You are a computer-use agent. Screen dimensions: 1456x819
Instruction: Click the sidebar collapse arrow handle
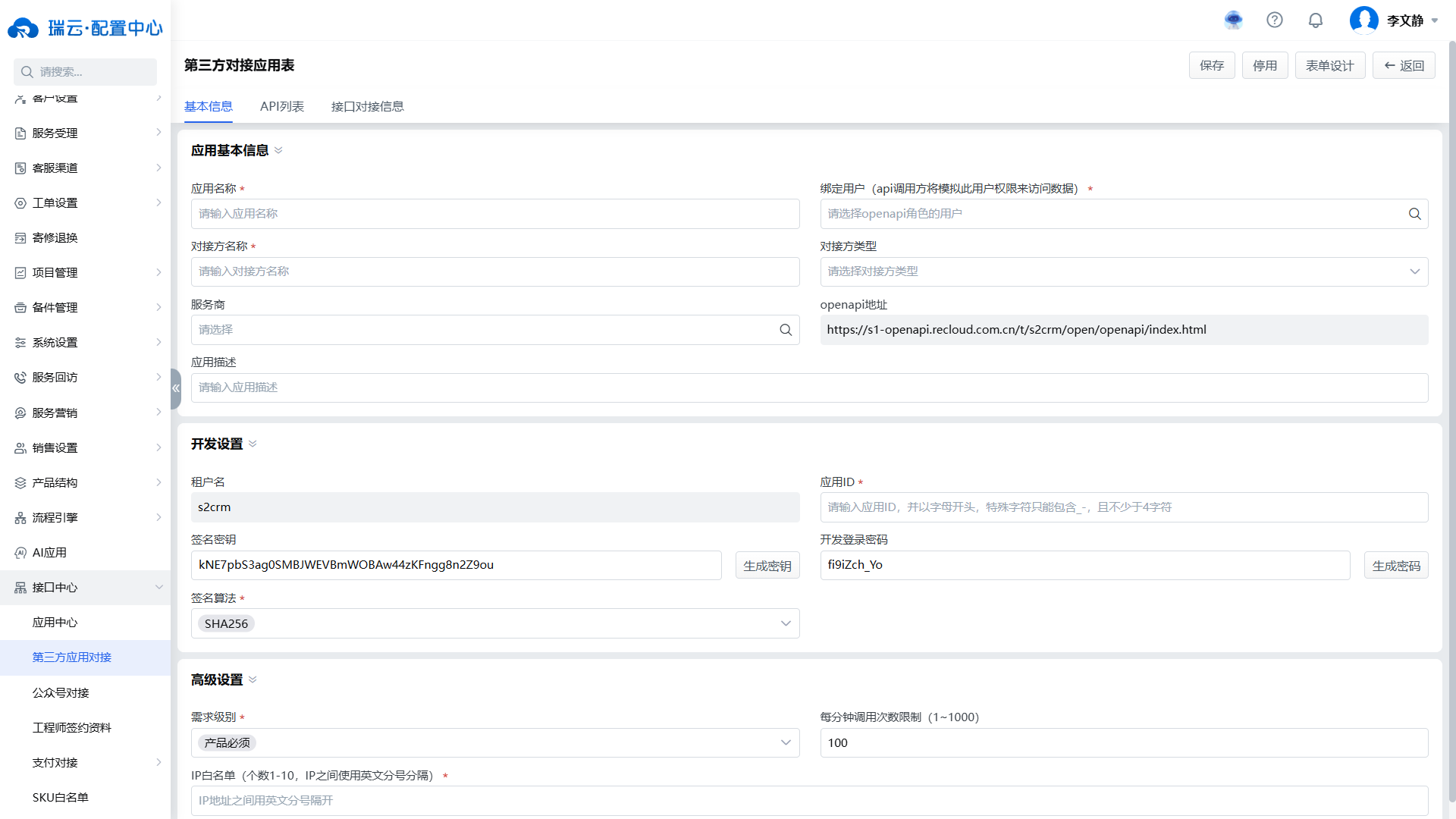(176, 388)
